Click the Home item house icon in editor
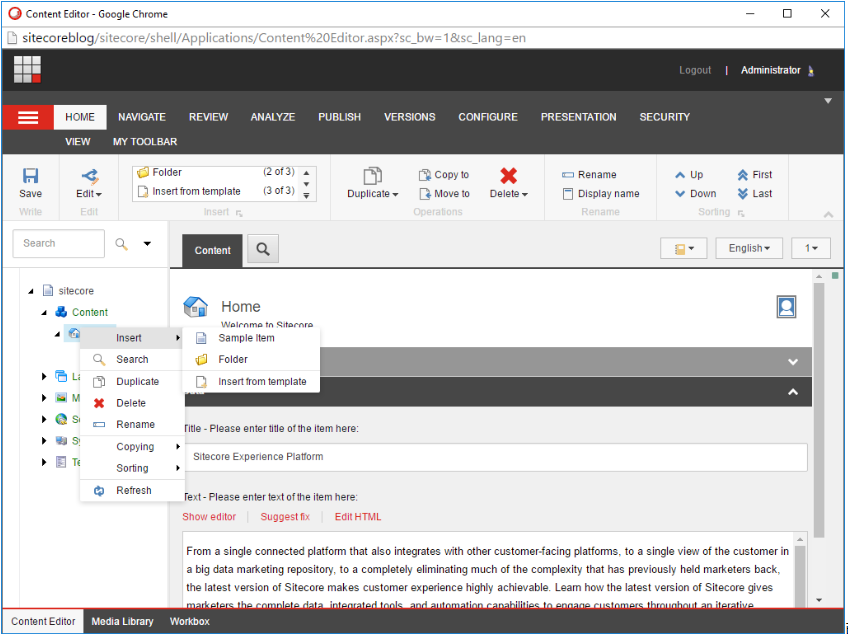Image resolution: width=848 pixels, height=634 pixels. (196, 307)
